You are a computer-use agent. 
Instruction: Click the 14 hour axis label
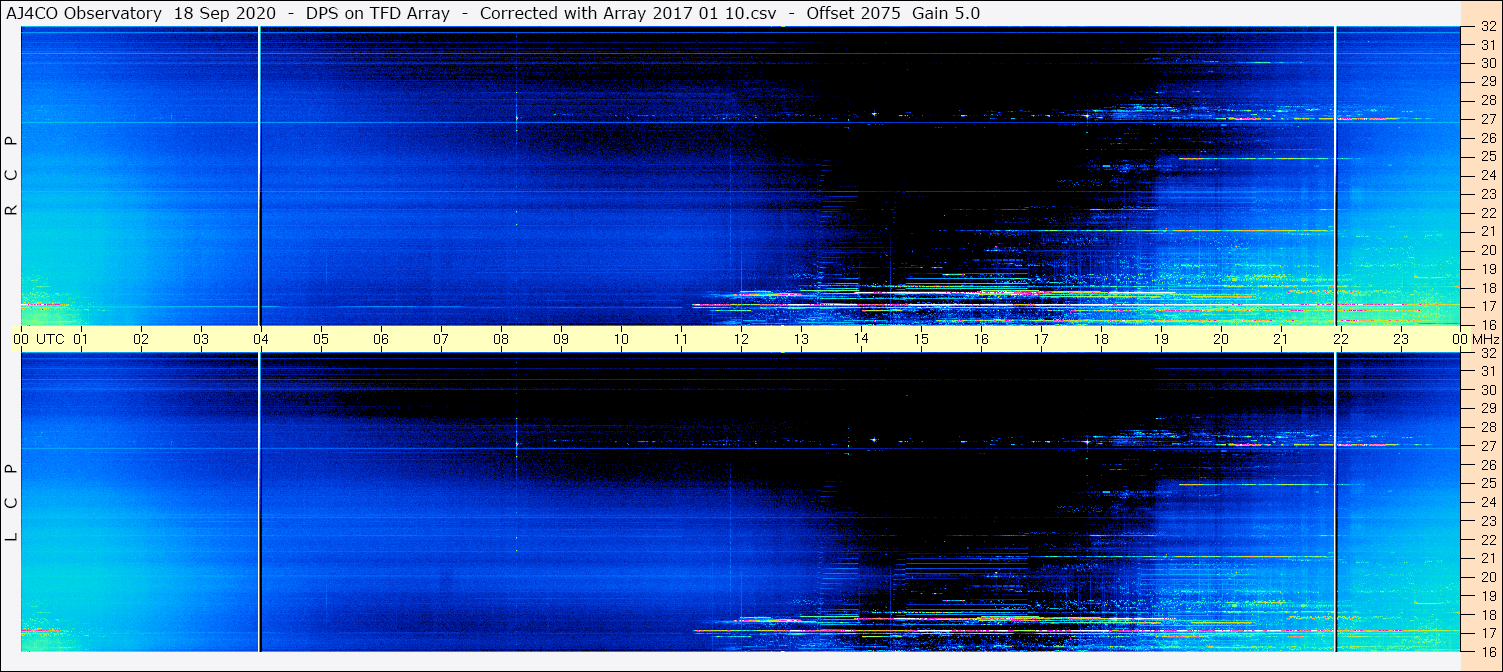(x=861, y=339)
